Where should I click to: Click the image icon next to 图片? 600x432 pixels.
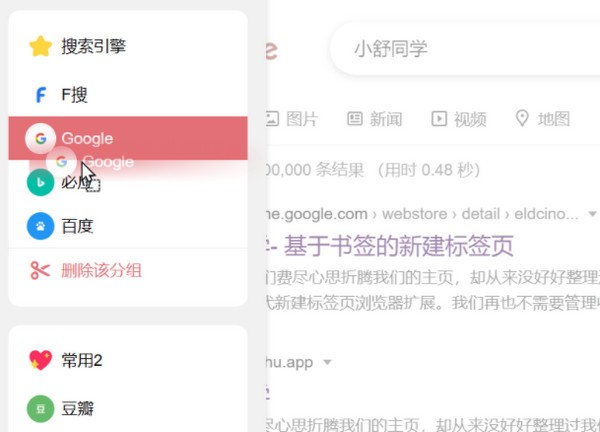coord(272,119)
